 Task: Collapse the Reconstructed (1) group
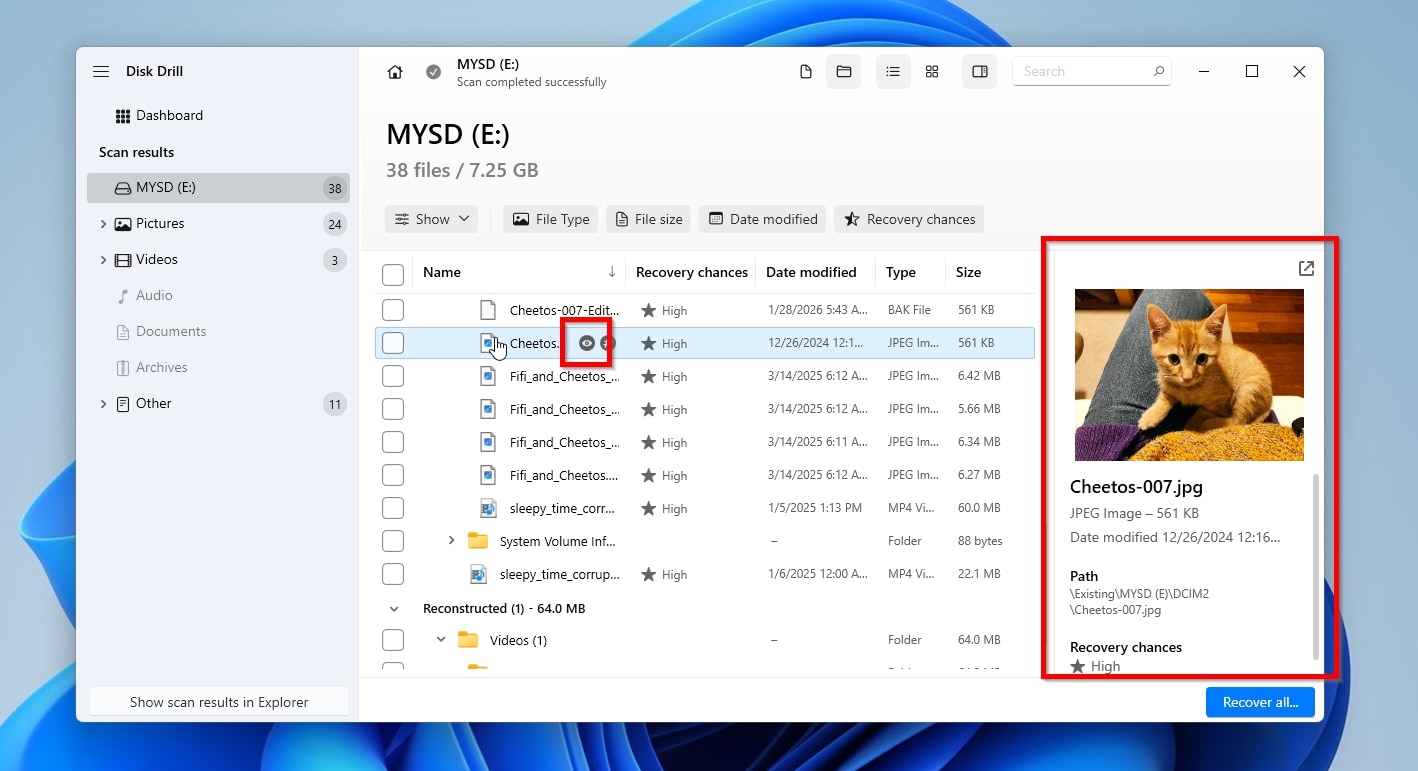click(x=393, y=608)
